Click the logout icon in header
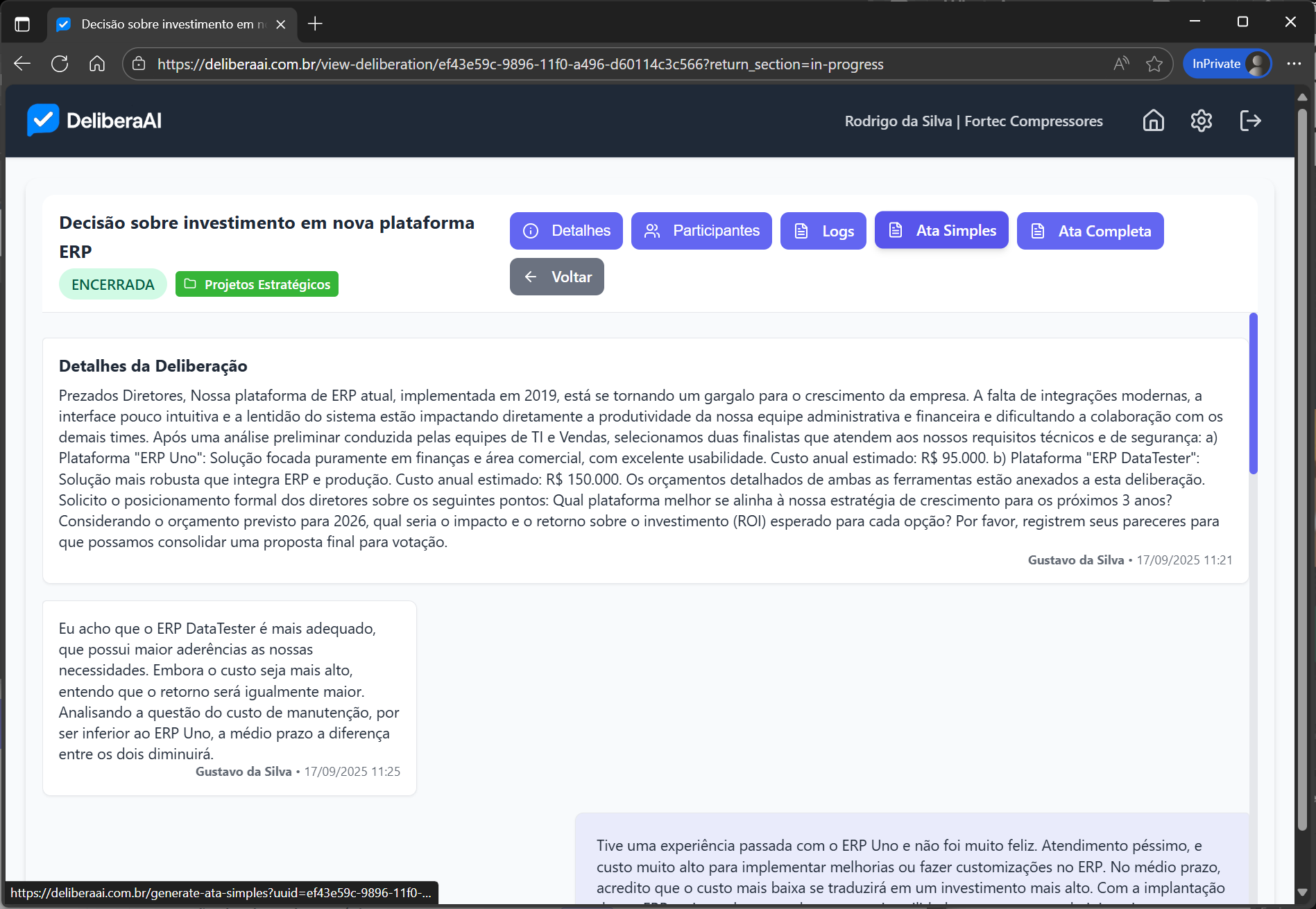Screen dimensions: 1316x909 [1249, 121]
